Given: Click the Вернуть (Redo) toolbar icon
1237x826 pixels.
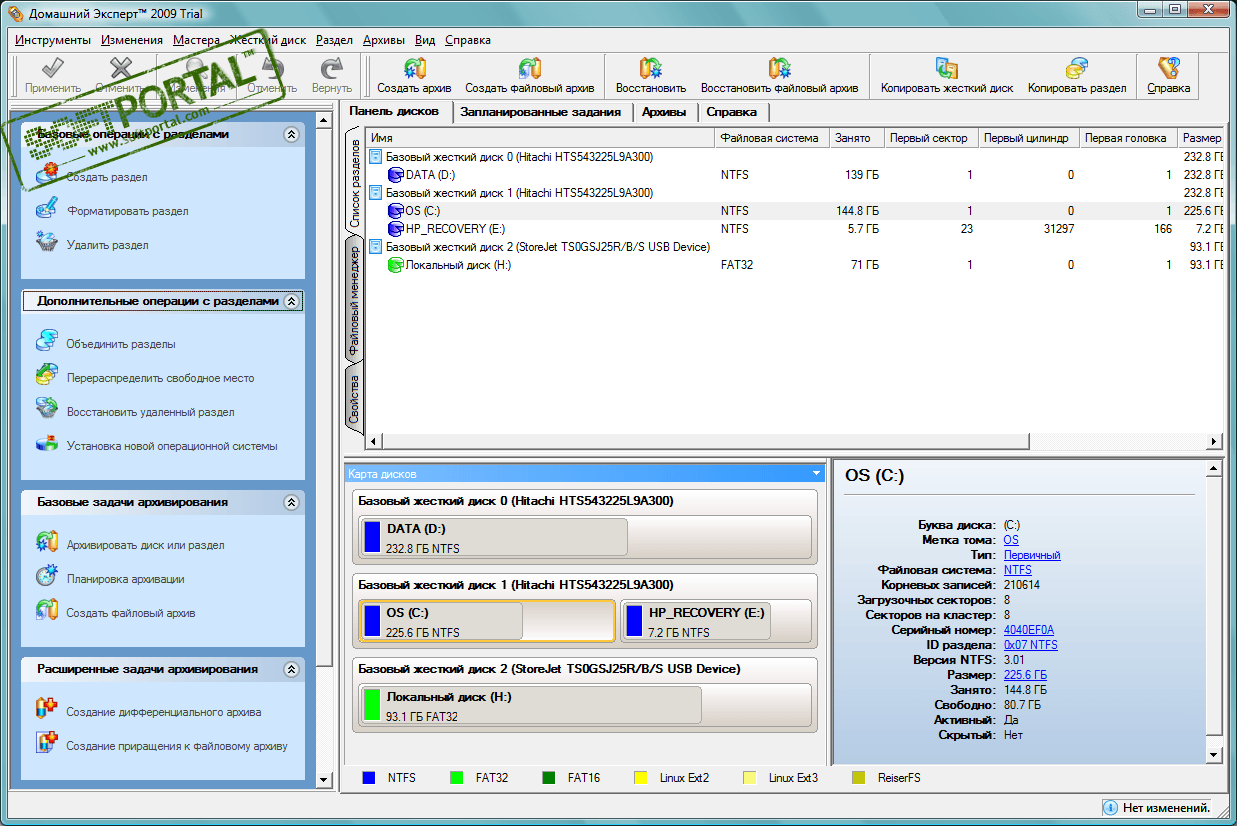Looking at the screenshot, I should pyautogui.click(x=331, y=68).
